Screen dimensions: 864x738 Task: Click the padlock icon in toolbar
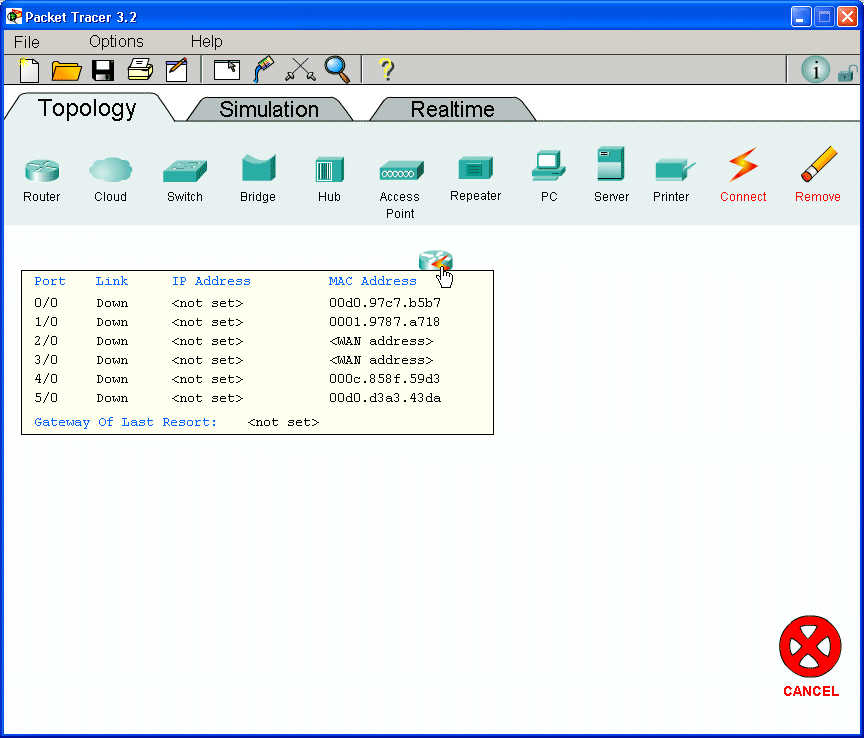[x=847, y=73]
